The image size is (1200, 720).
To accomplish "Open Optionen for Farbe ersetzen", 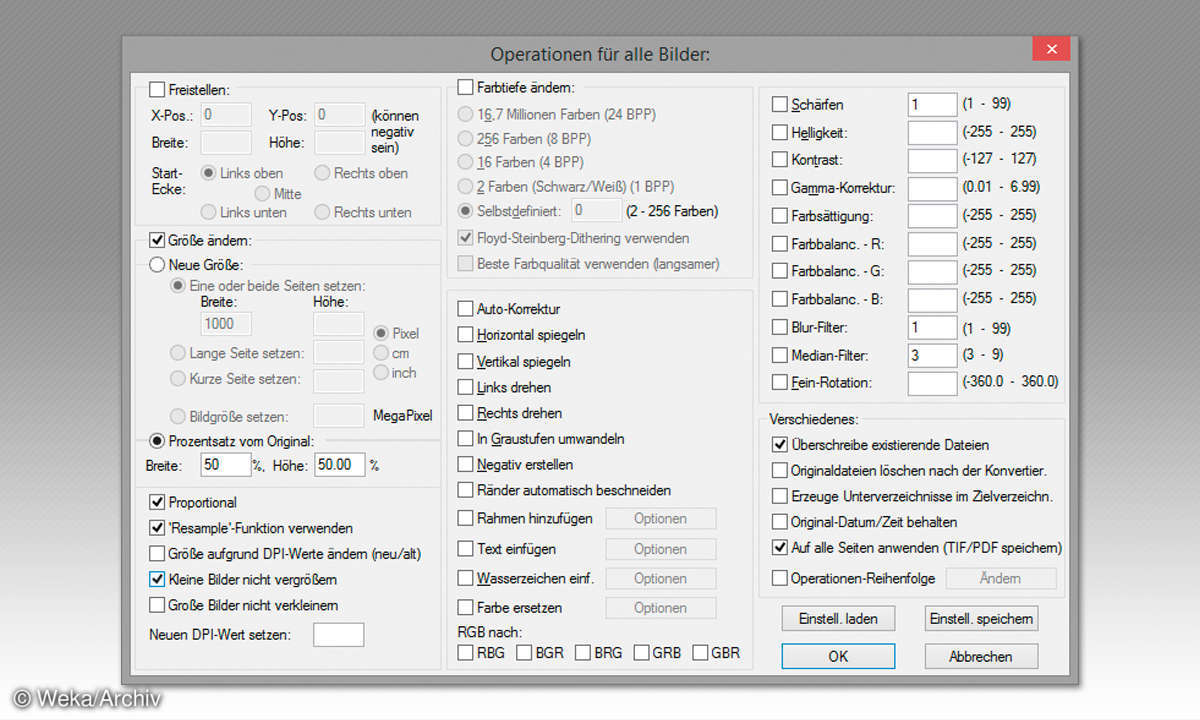I will [660, 608].
